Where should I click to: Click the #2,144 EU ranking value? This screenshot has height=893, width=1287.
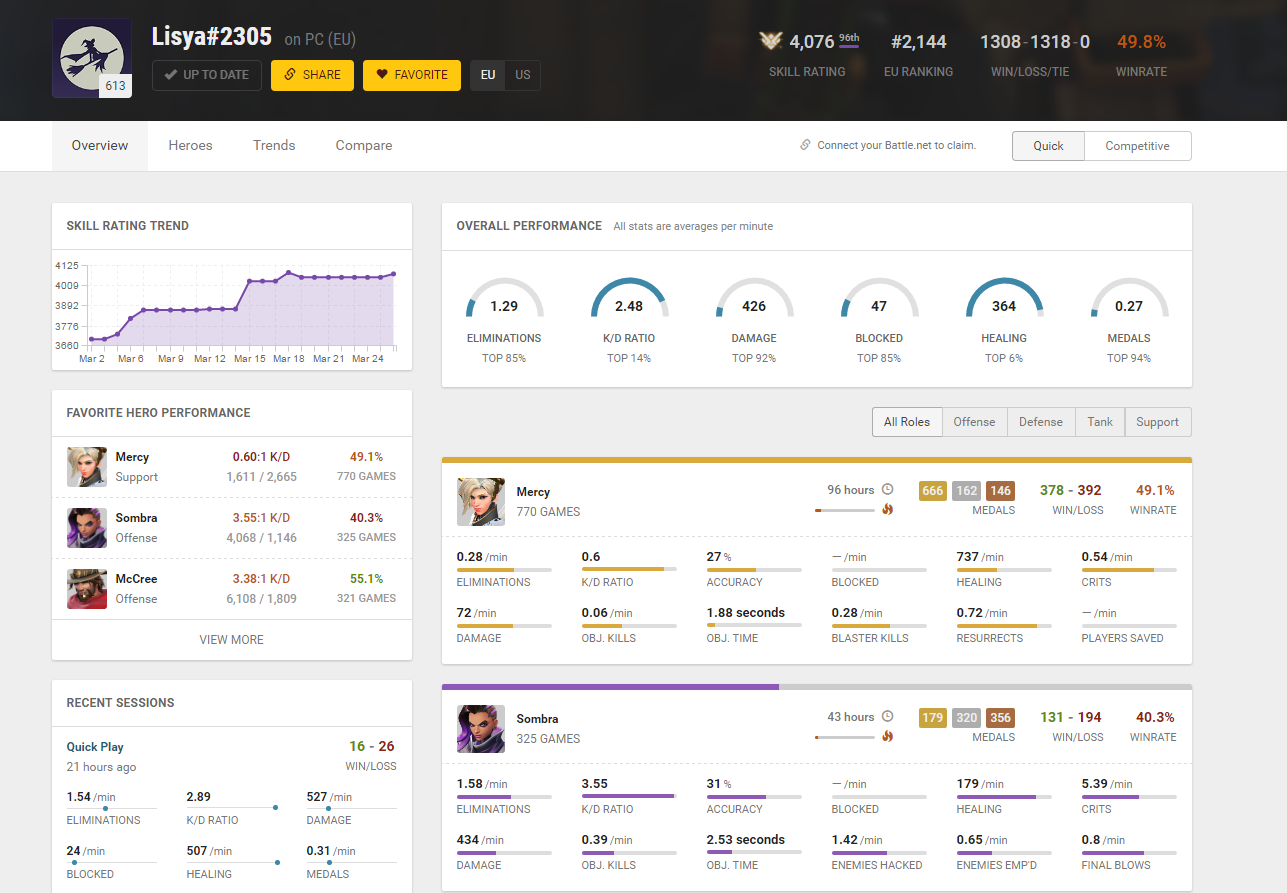(919, 42)
